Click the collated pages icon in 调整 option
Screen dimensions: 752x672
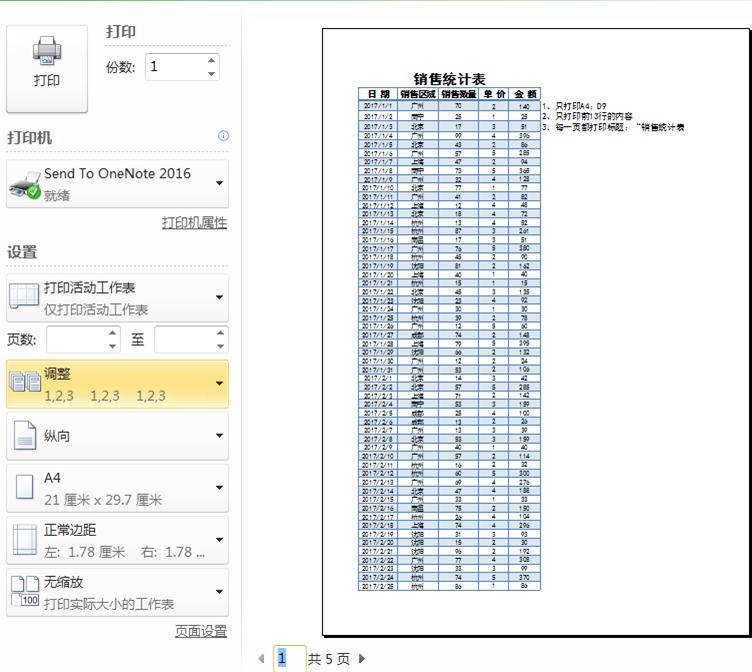pyautogui.click(x=25, y=382)
